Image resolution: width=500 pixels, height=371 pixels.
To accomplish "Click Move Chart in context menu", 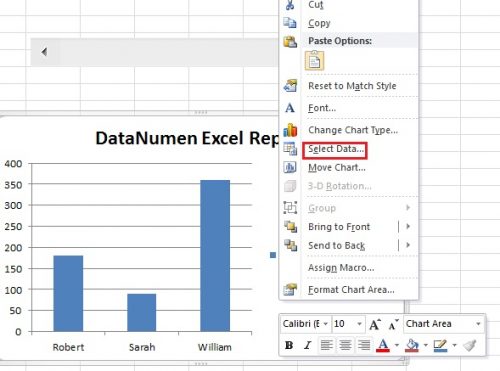I will 337,167.
